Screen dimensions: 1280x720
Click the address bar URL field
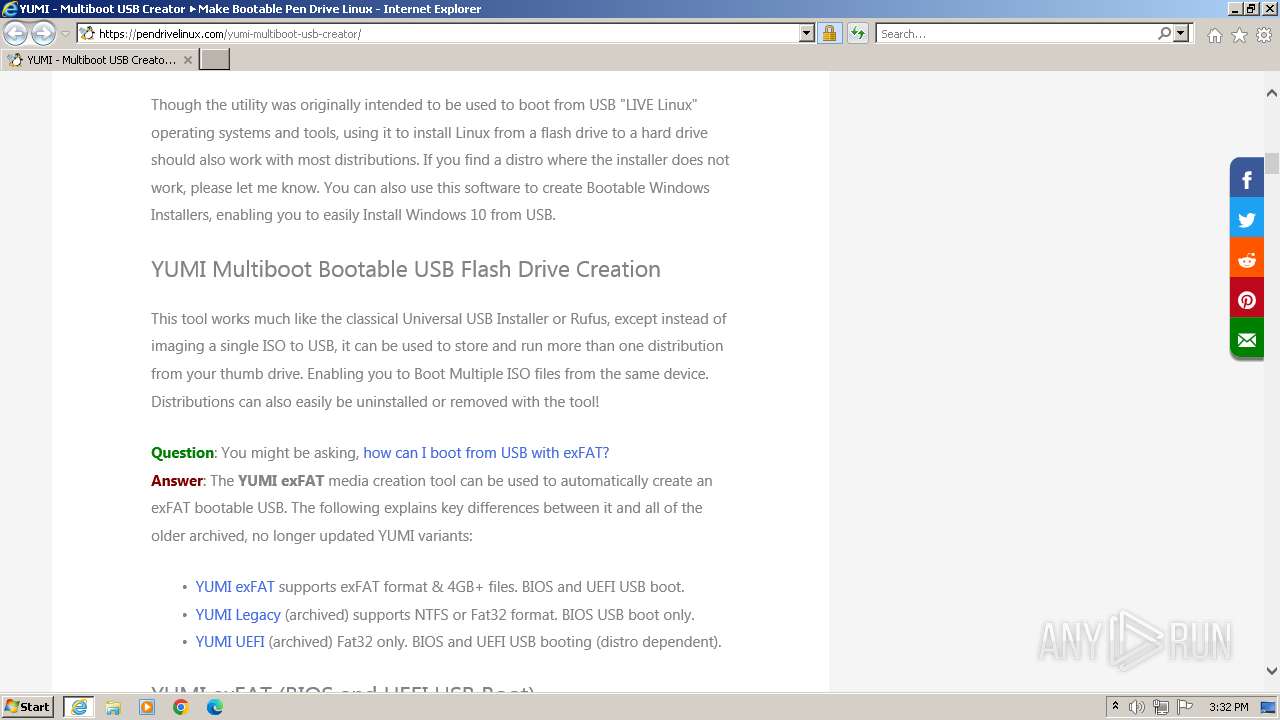[x=438, y=33]
